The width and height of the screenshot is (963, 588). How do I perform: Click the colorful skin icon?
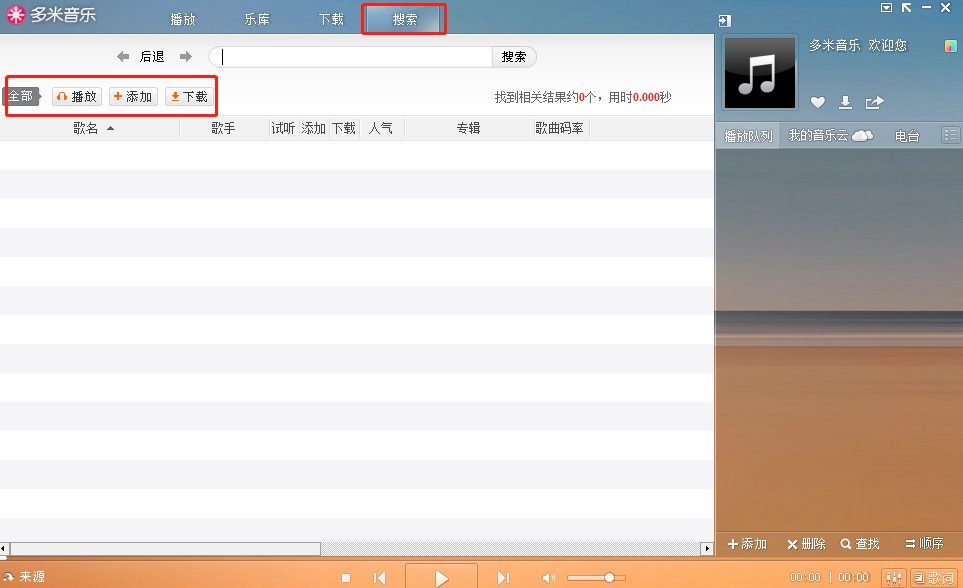point(950,46)
